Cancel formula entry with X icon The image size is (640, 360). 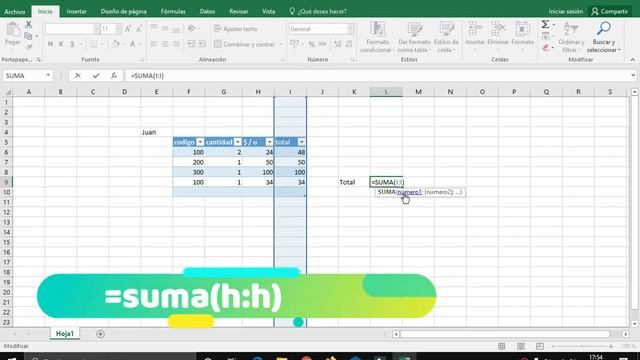pyautogui.click(x=78, y=76)
